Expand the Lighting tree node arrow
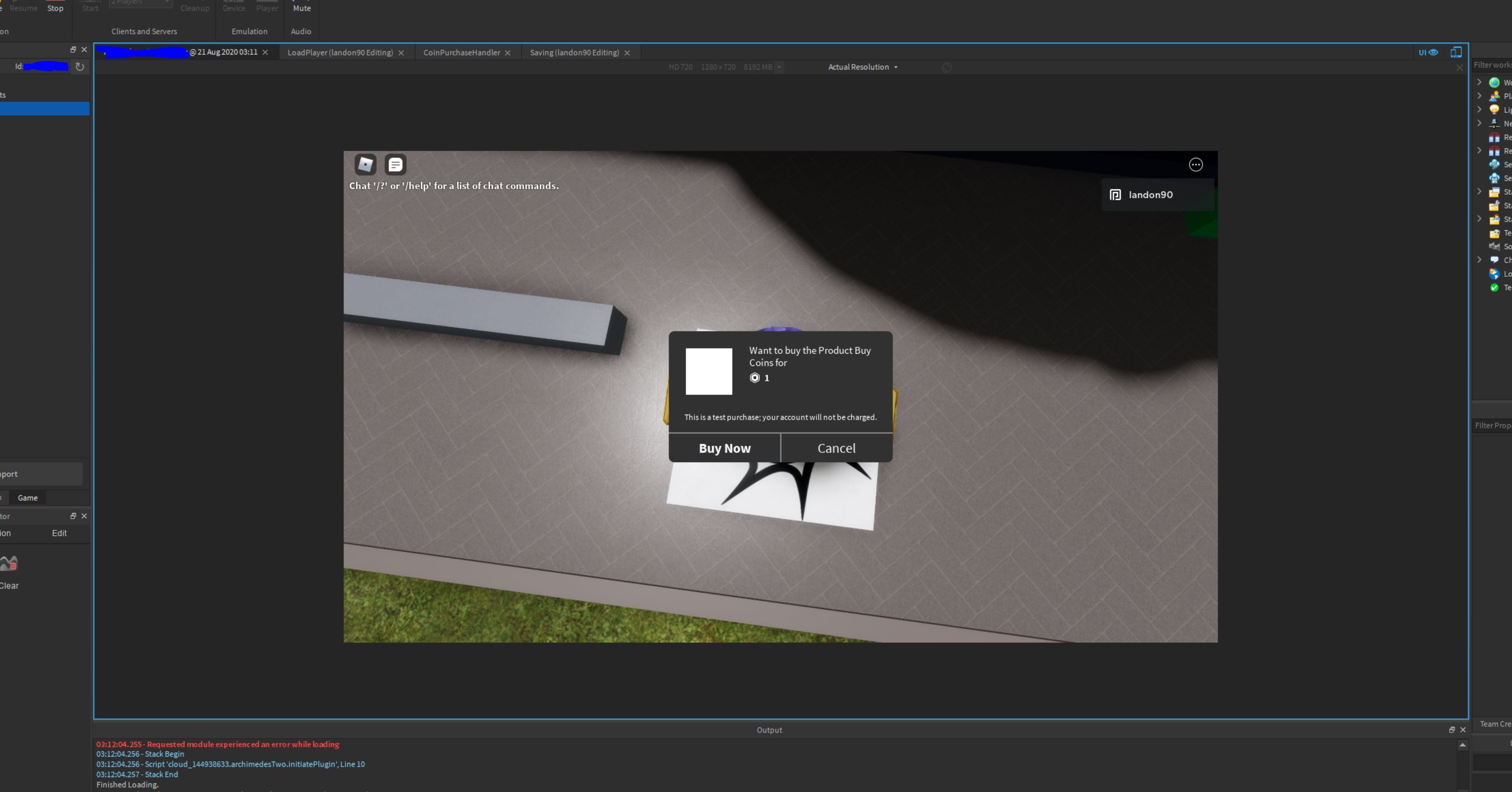 point(1479,109)
